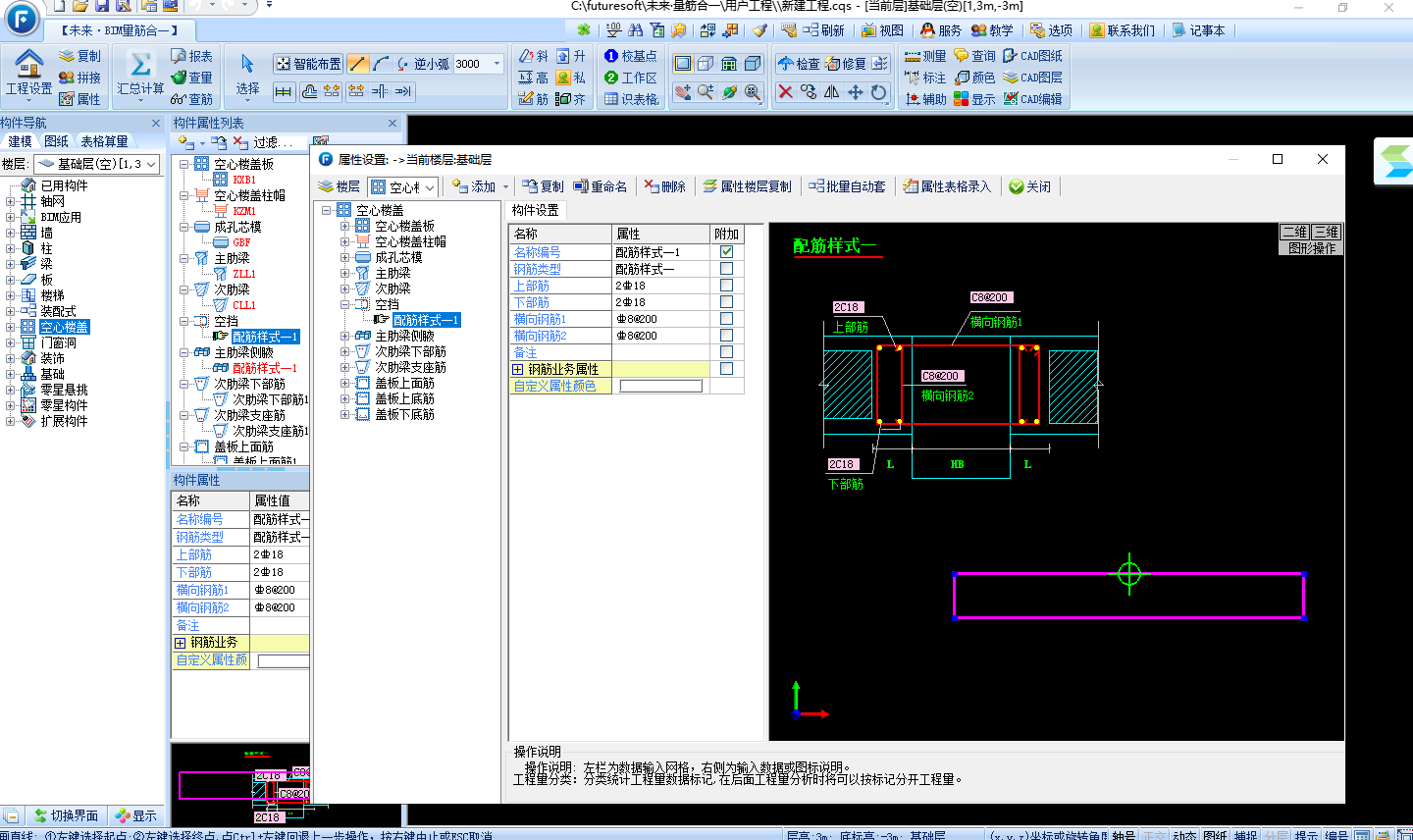Click 颜色 color tool in ribbon
This screenshot has width=1413, height=840.
coord(974,78)
